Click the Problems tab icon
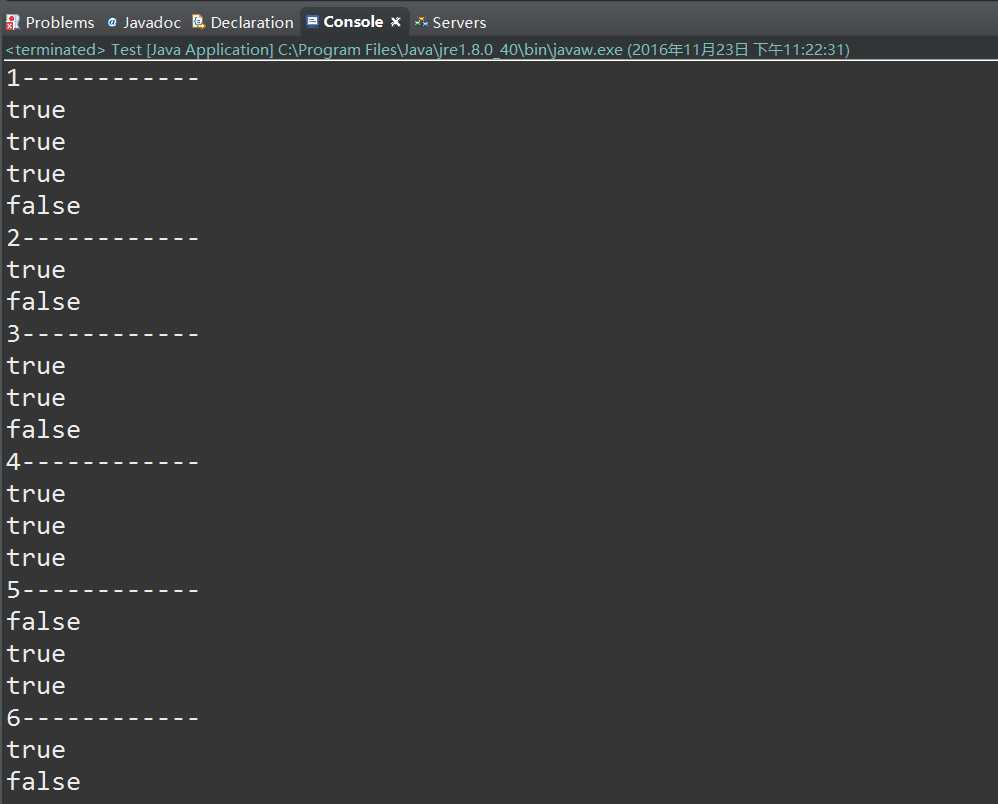The image size is (998, 804). (x=12, y=22)
